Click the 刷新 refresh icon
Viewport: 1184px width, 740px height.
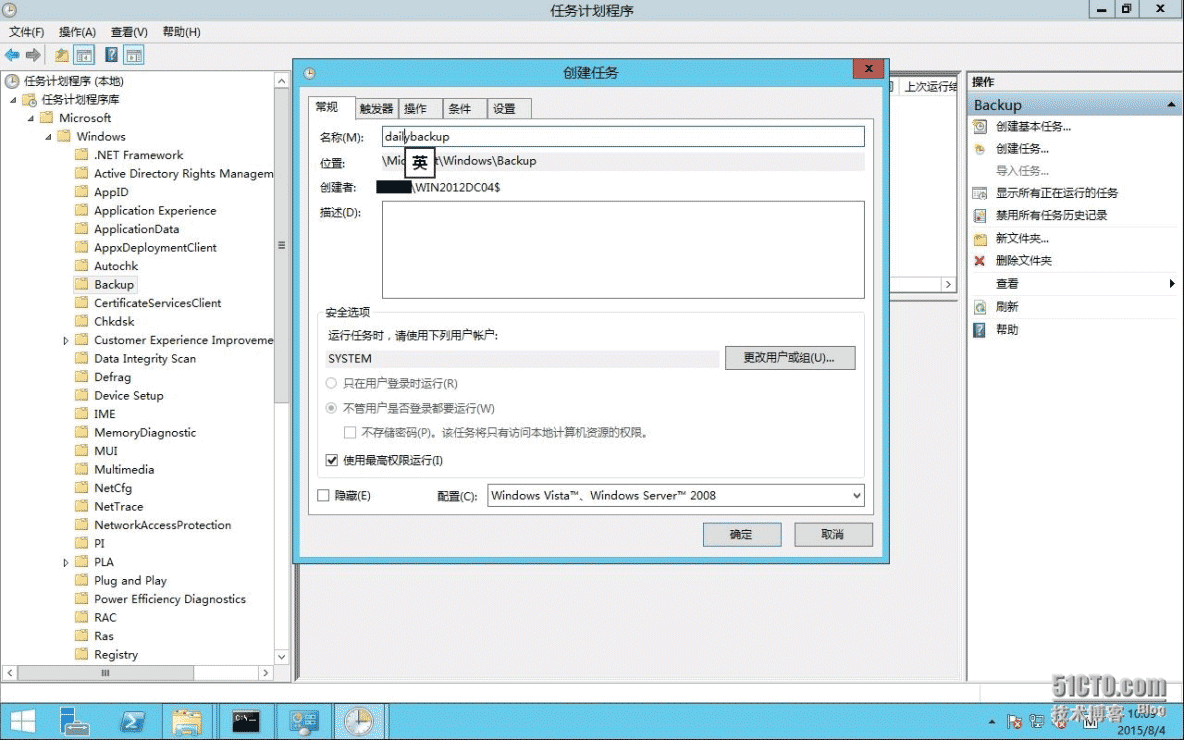[980, 307]
